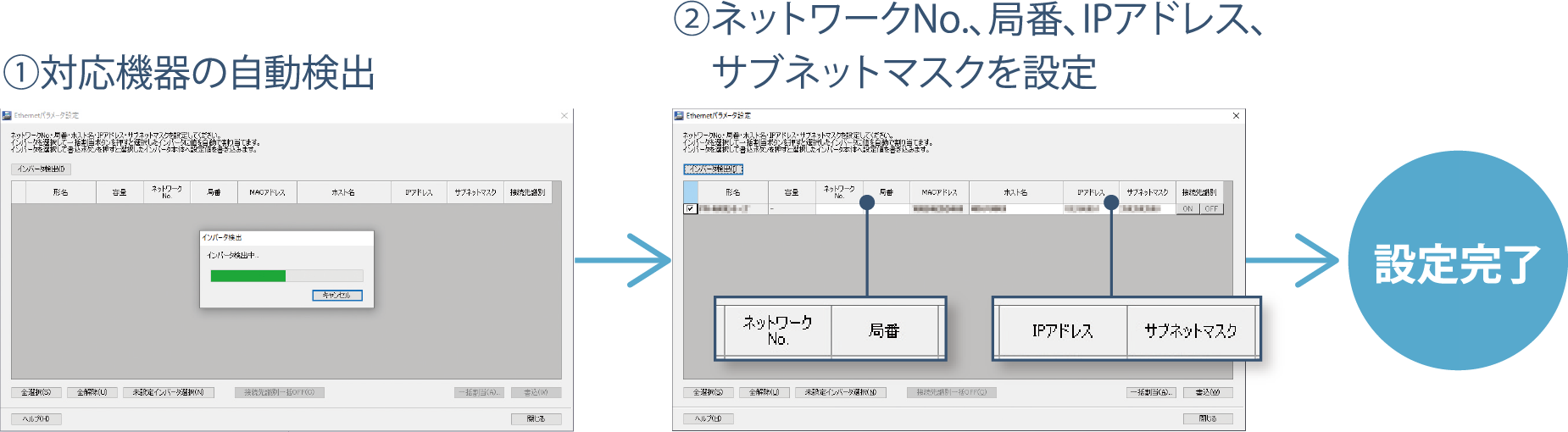The height and width of the screenshot is (432, 1568).
Task: Click the highlighted インバータ検出(I) button in right window
Action: 713,169
